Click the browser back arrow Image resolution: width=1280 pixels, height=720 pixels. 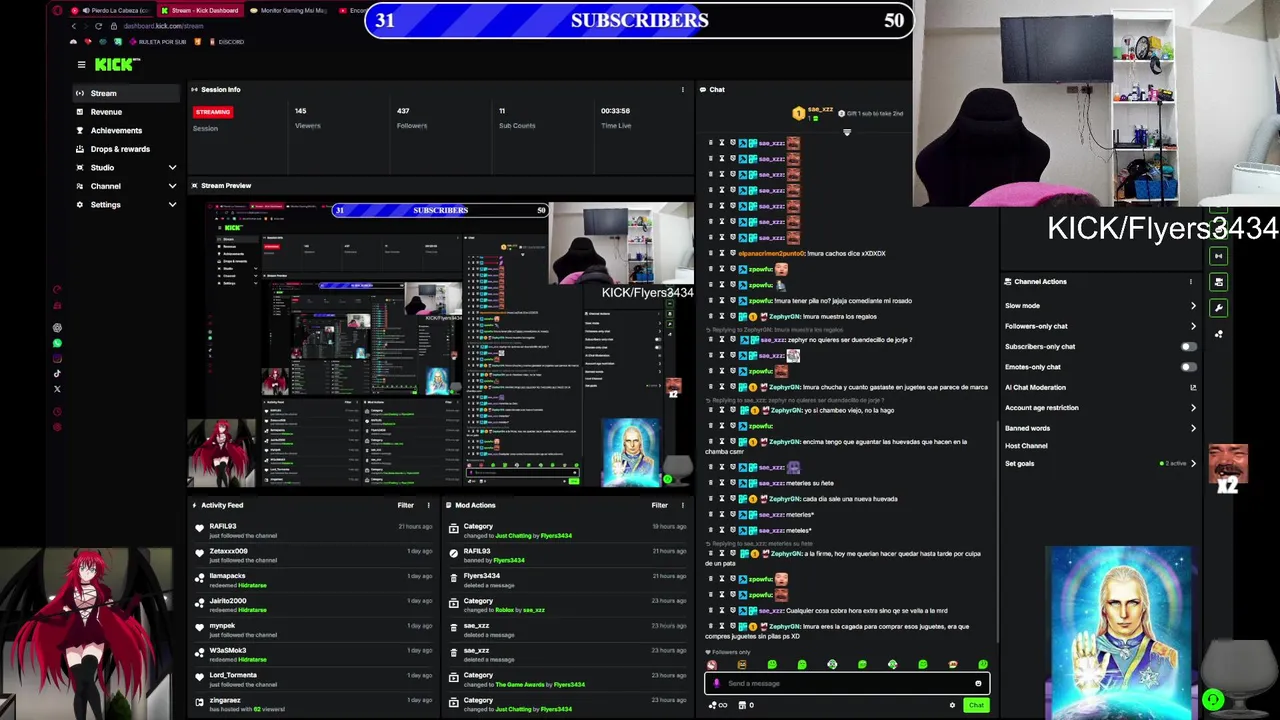pyautogui.click(x=73, y=26)
